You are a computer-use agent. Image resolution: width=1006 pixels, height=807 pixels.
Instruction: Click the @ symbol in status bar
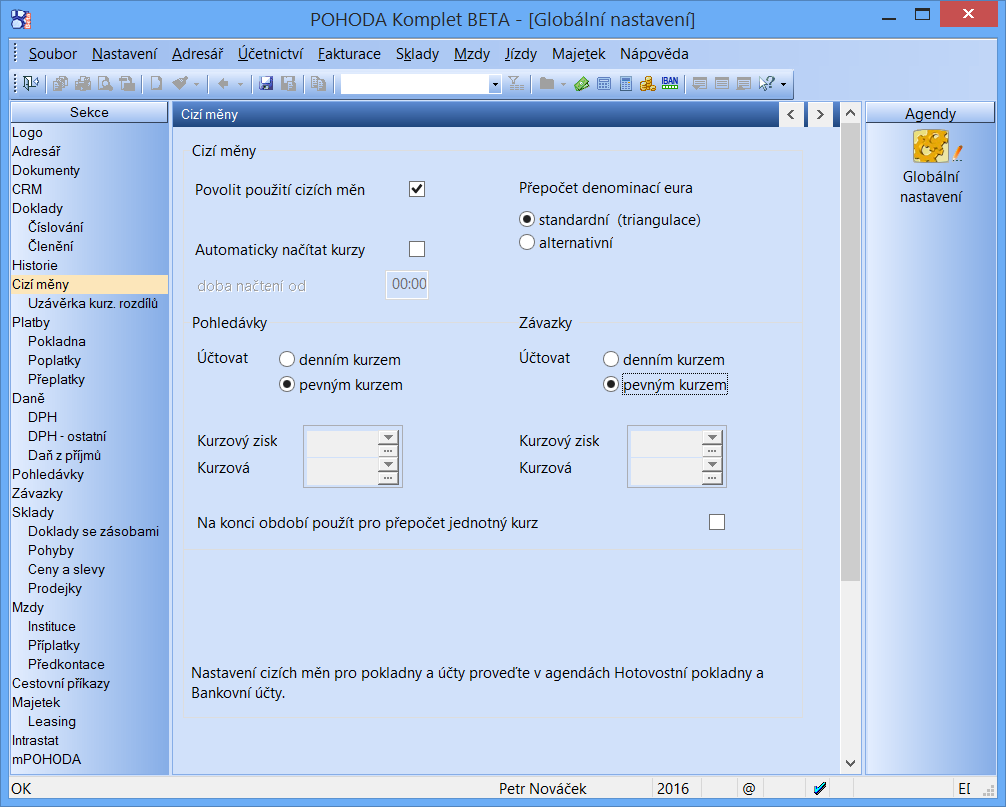(x=749, y=788)
